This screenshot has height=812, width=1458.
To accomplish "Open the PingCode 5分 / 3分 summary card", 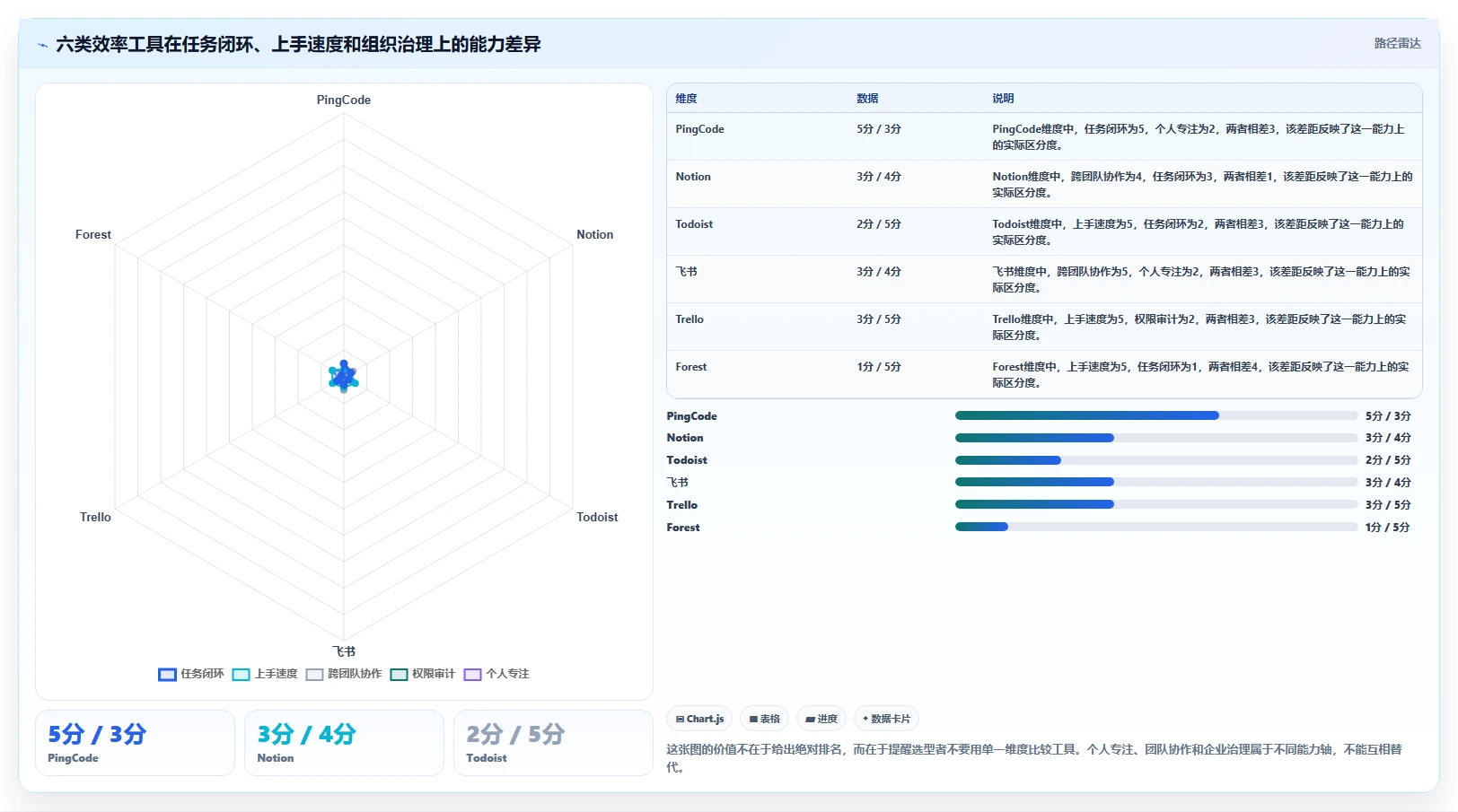I will 135,743.
